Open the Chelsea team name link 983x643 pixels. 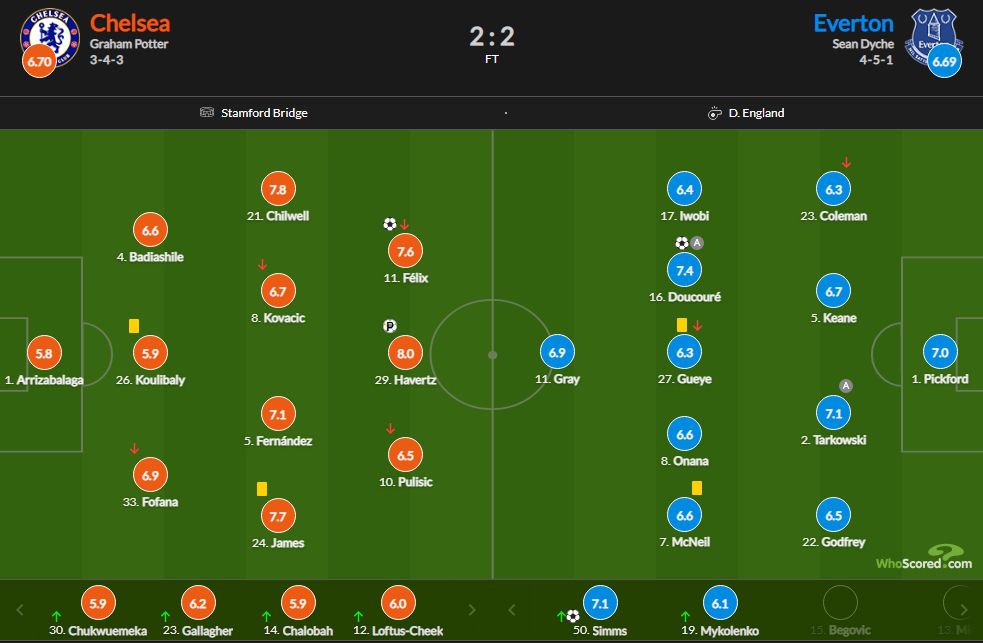tap(130, 23)
